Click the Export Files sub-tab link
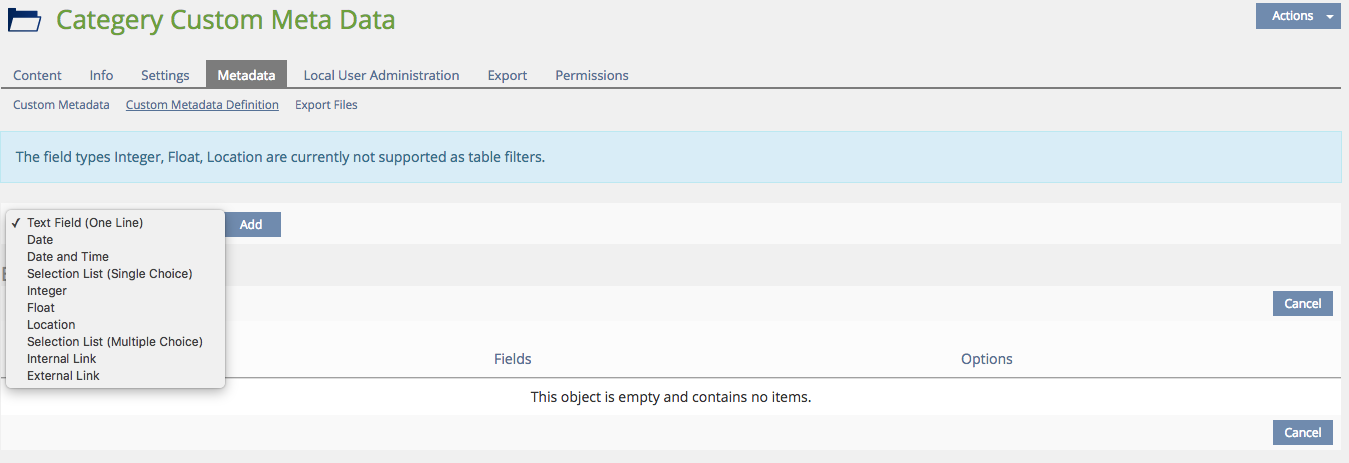This screenshot has width=1349, height=463. 326,105
